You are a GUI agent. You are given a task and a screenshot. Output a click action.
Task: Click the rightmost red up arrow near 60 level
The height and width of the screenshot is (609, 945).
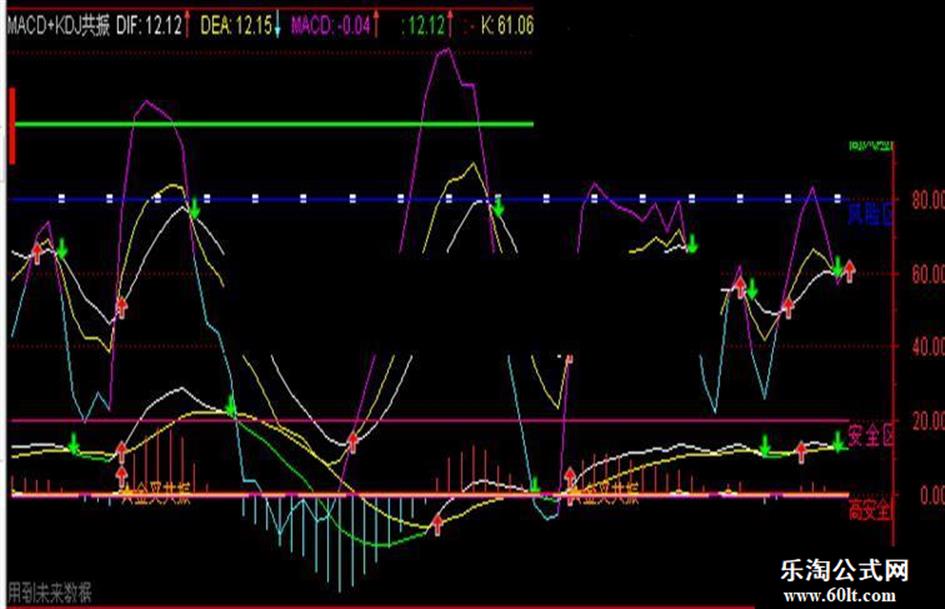849,271
